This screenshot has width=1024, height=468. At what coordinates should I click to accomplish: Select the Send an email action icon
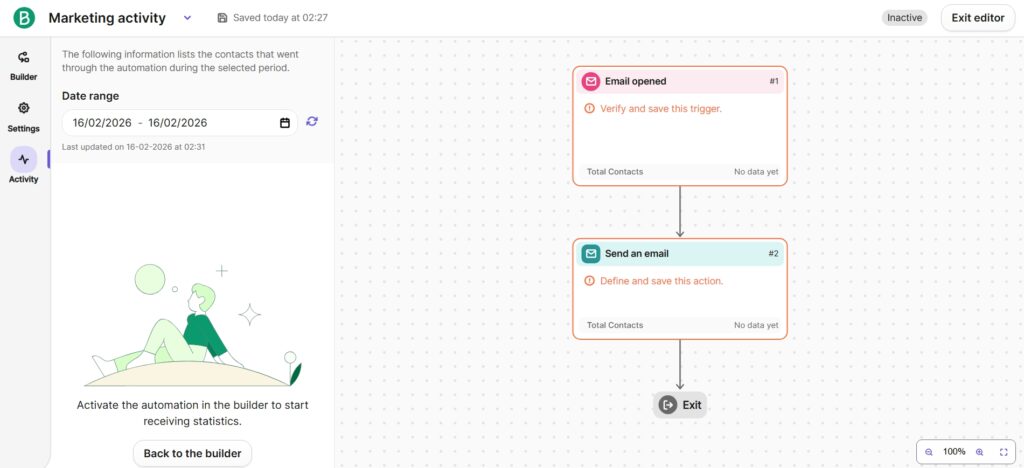pos(591,253)
